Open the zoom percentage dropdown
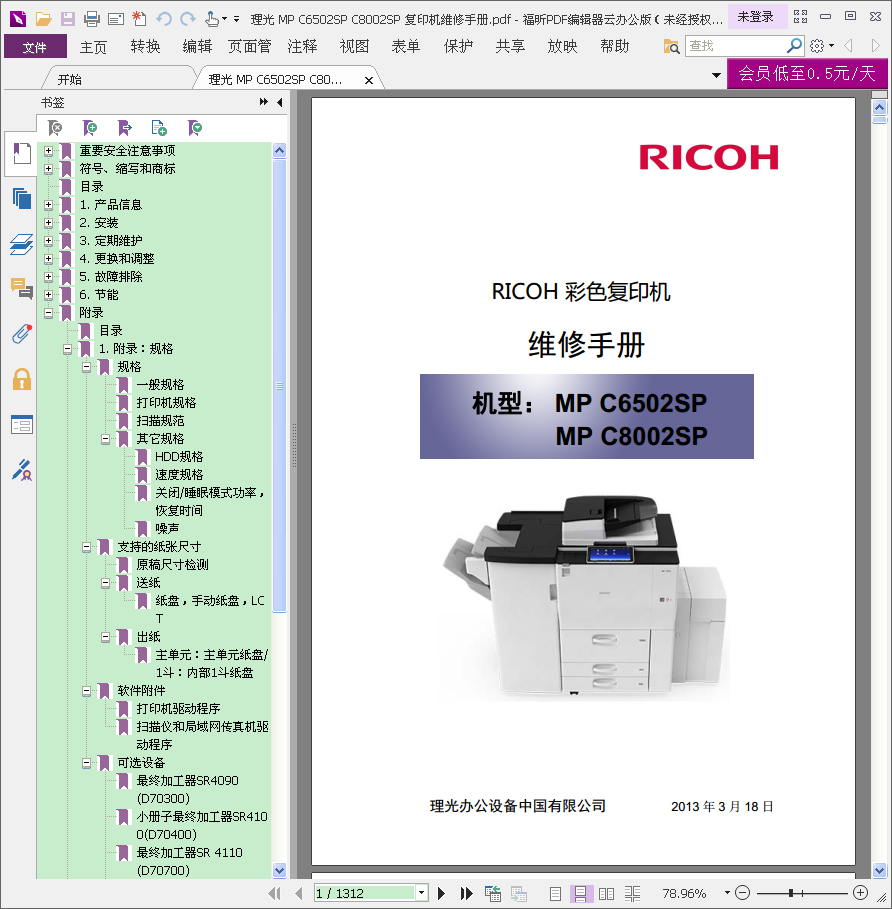 (x=727, y=893)
